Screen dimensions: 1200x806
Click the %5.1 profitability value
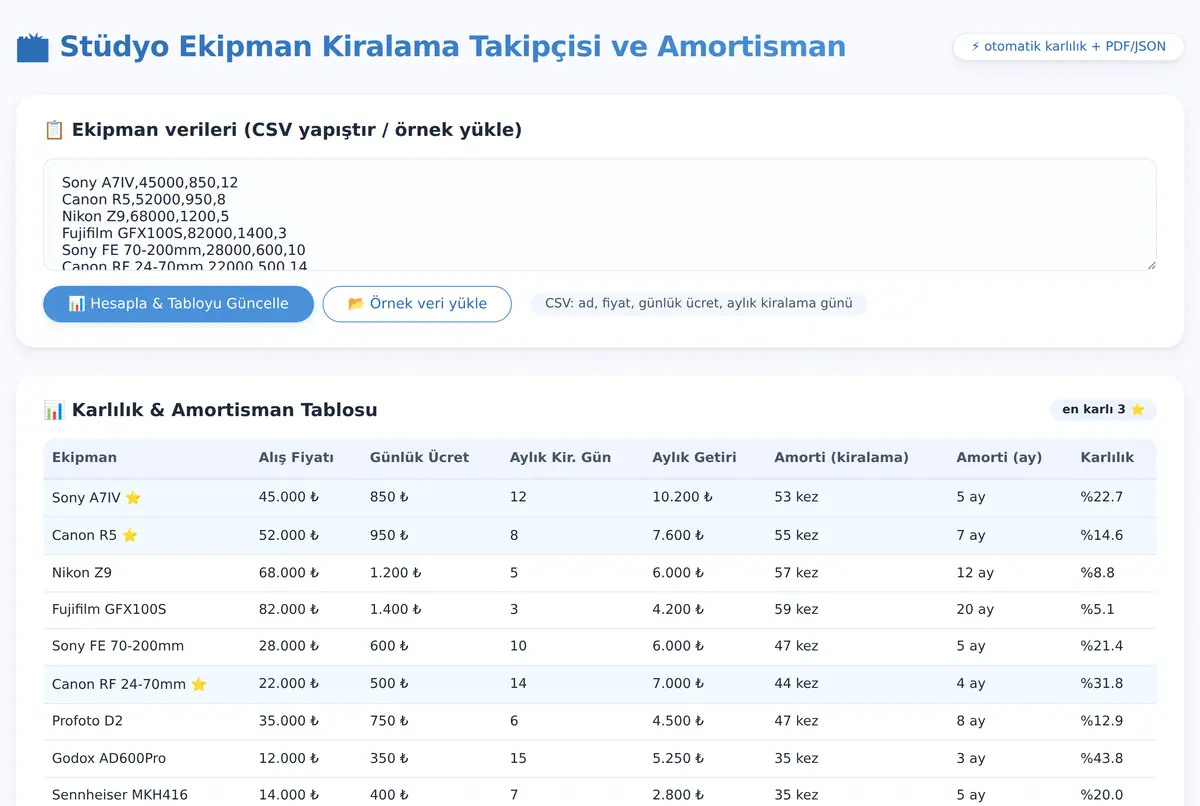(1097, 609)
